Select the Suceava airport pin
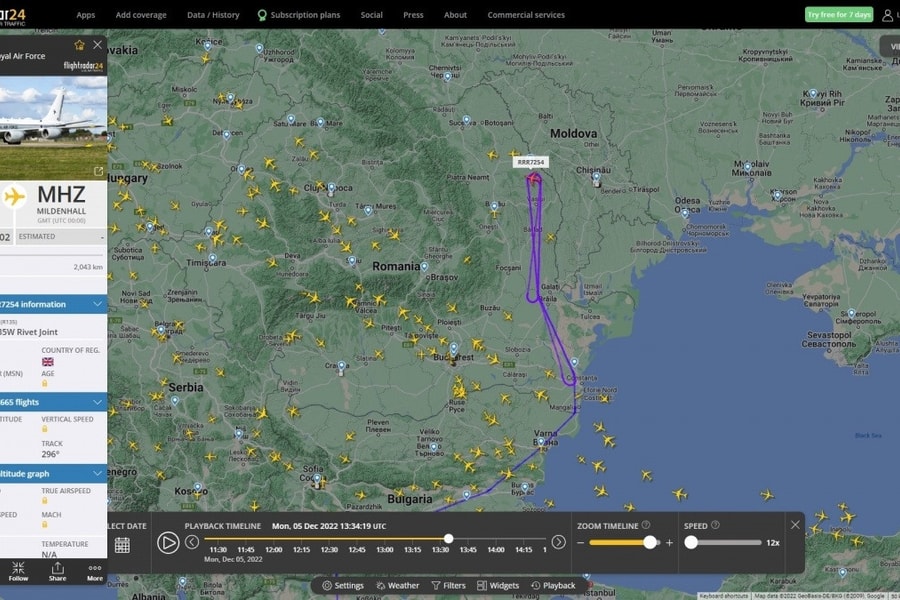Image resolution: width=900 pixels, height=600 pixels. point(466,120)
